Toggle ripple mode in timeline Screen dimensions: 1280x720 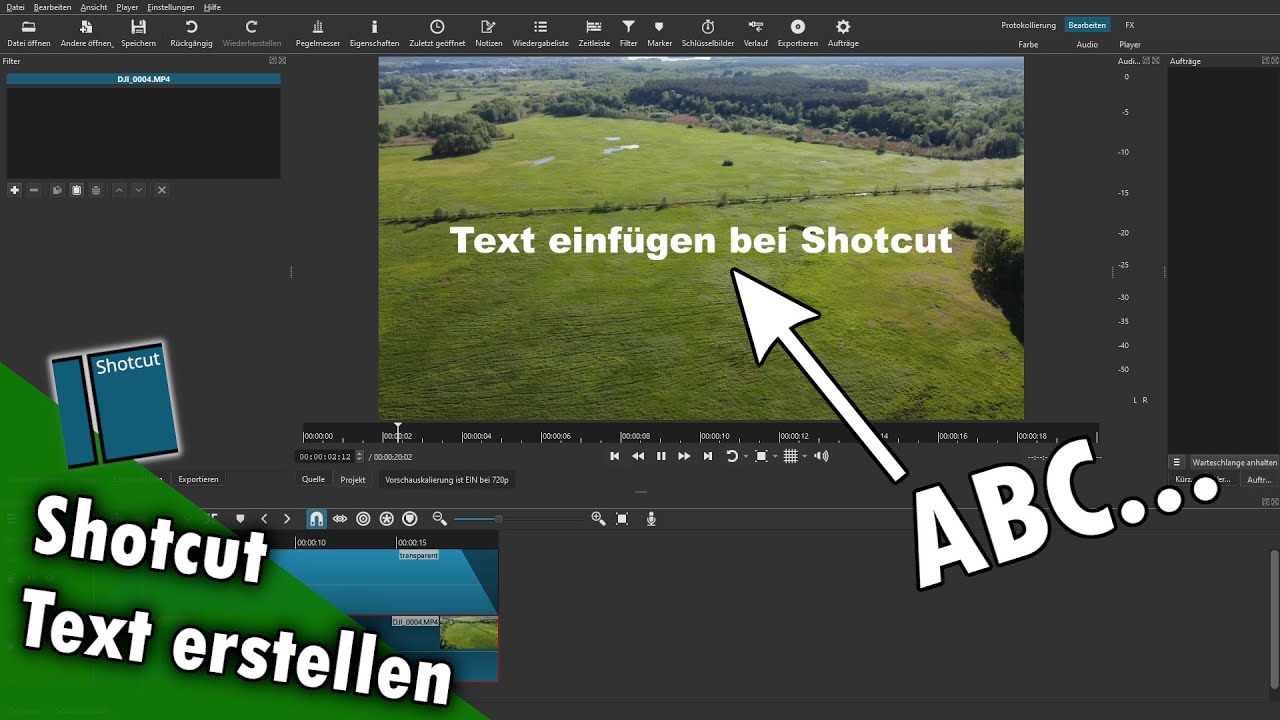pos(363,518)
